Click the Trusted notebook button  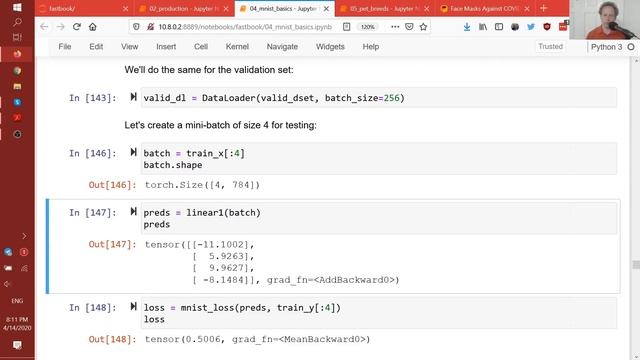pyautogui.click(x=550, y=47)
